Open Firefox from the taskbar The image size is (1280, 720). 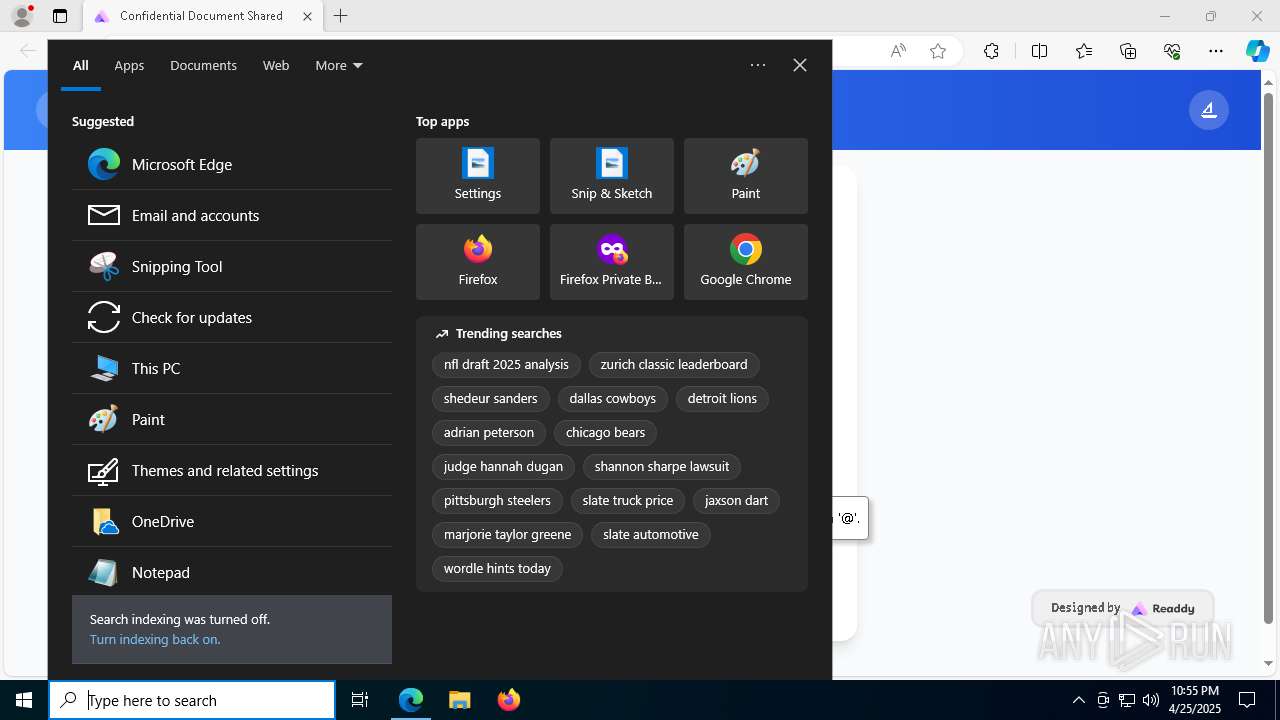509,700
